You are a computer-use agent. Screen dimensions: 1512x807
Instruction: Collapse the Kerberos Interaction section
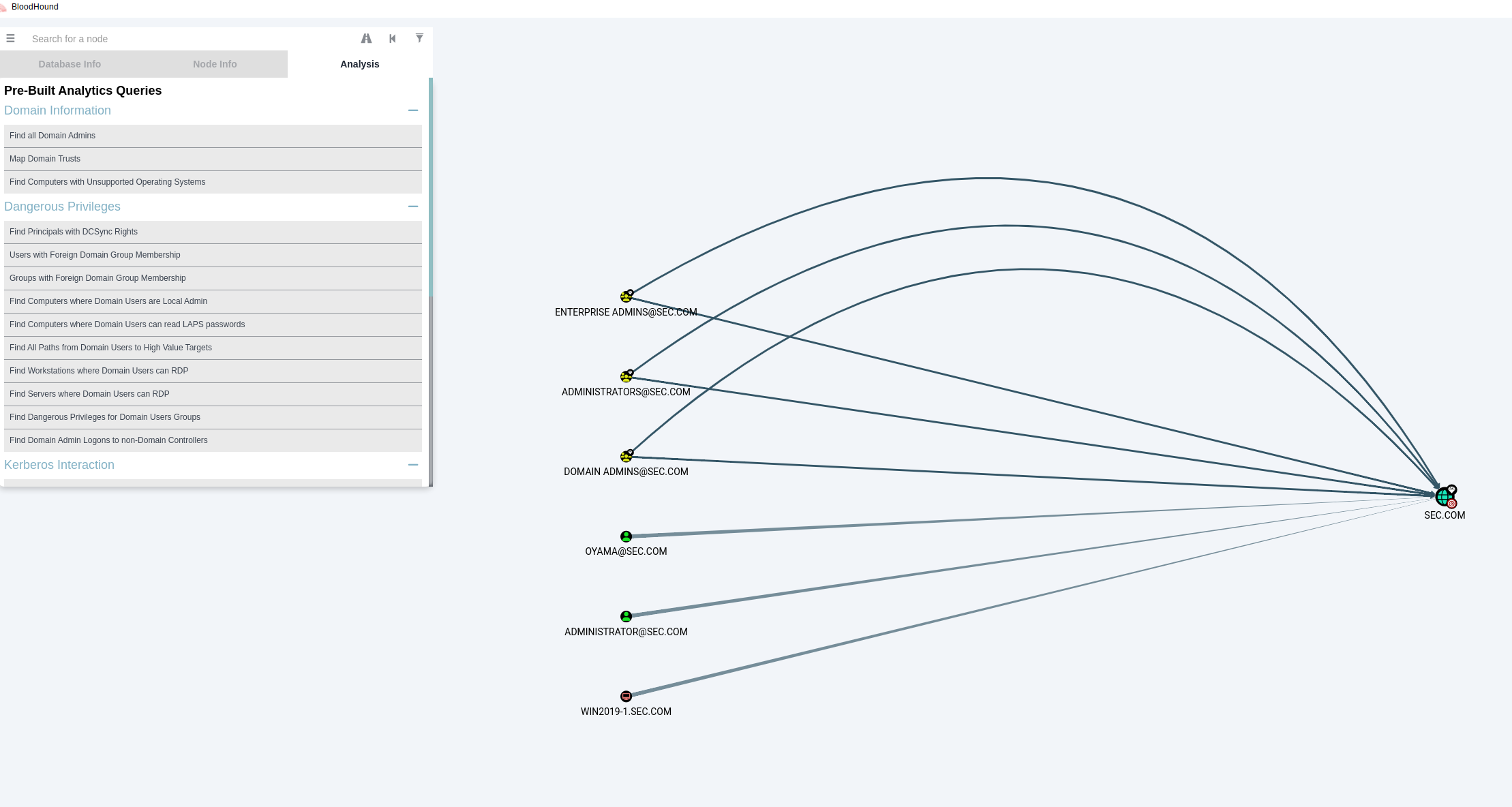point(412,465)
